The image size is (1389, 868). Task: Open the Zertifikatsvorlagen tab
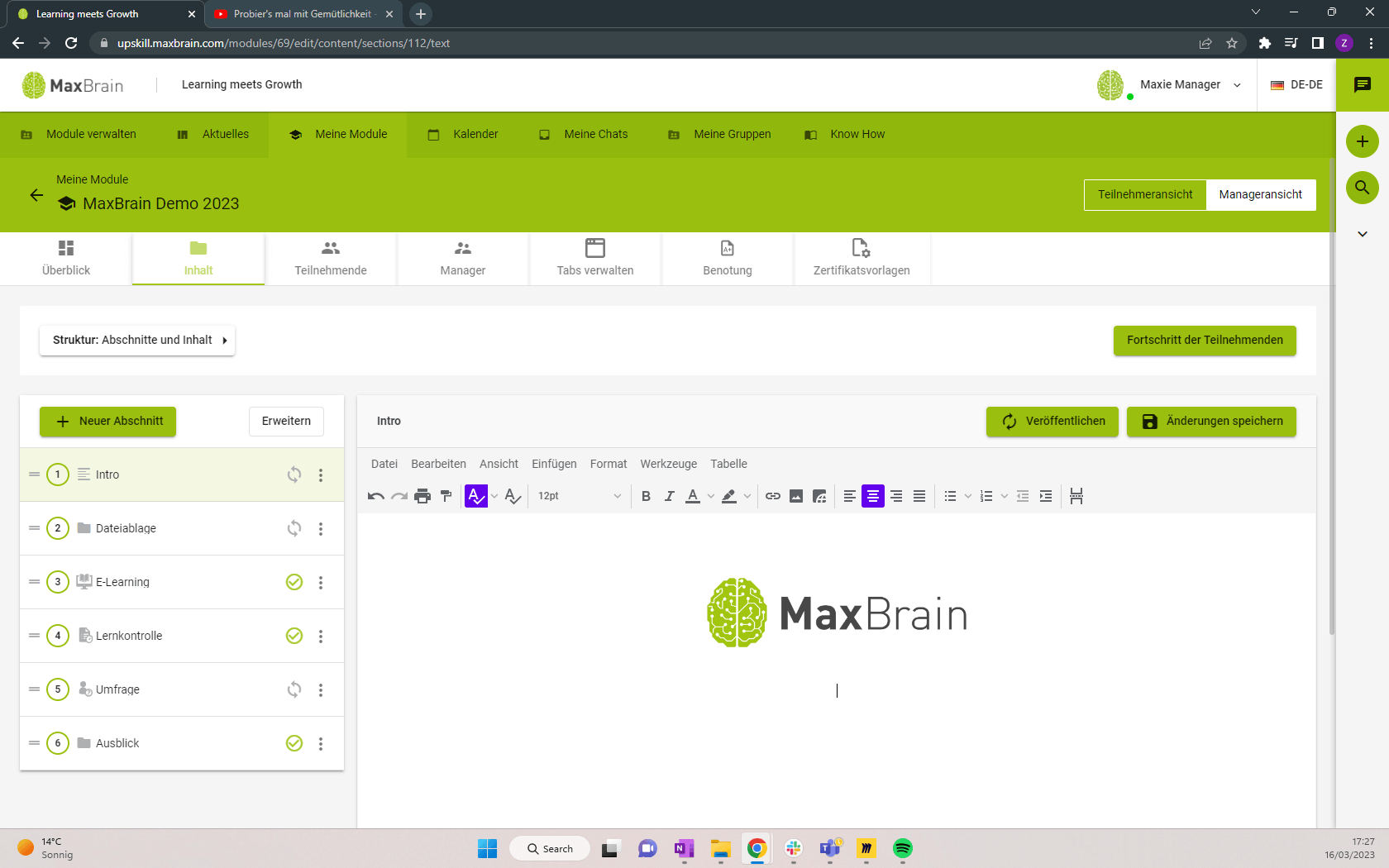[x=862, y=259]
